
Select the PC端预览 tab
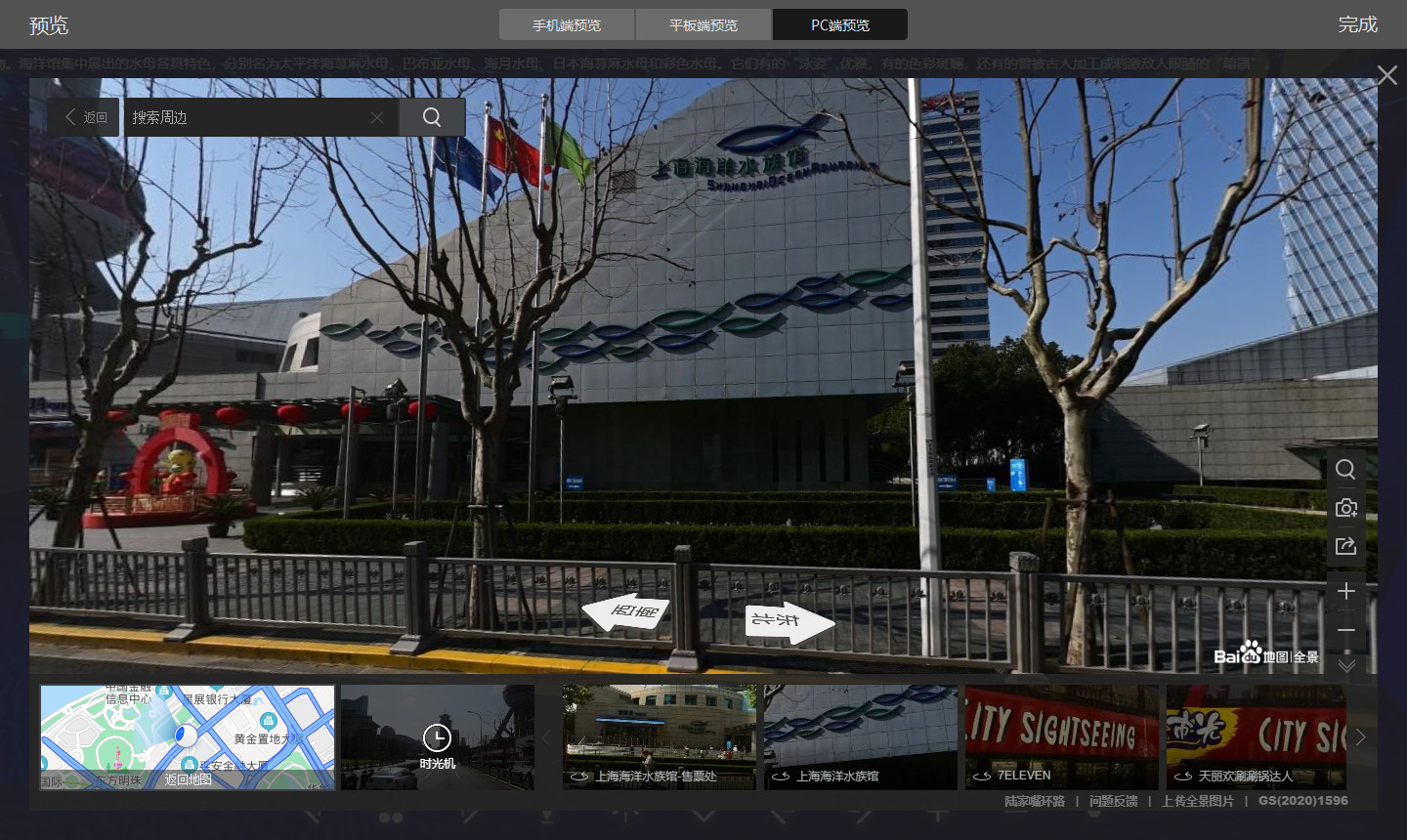[x=840, y=24]
